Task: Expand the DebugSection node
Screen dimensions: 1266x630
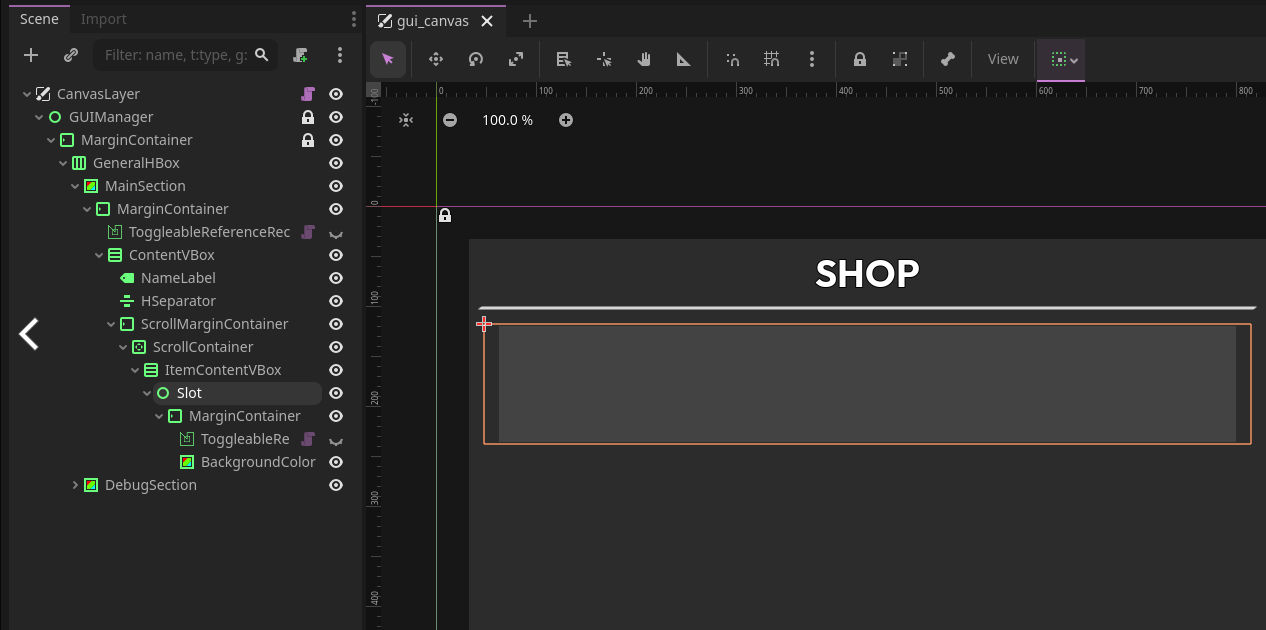Action: [x=76, y=484]
